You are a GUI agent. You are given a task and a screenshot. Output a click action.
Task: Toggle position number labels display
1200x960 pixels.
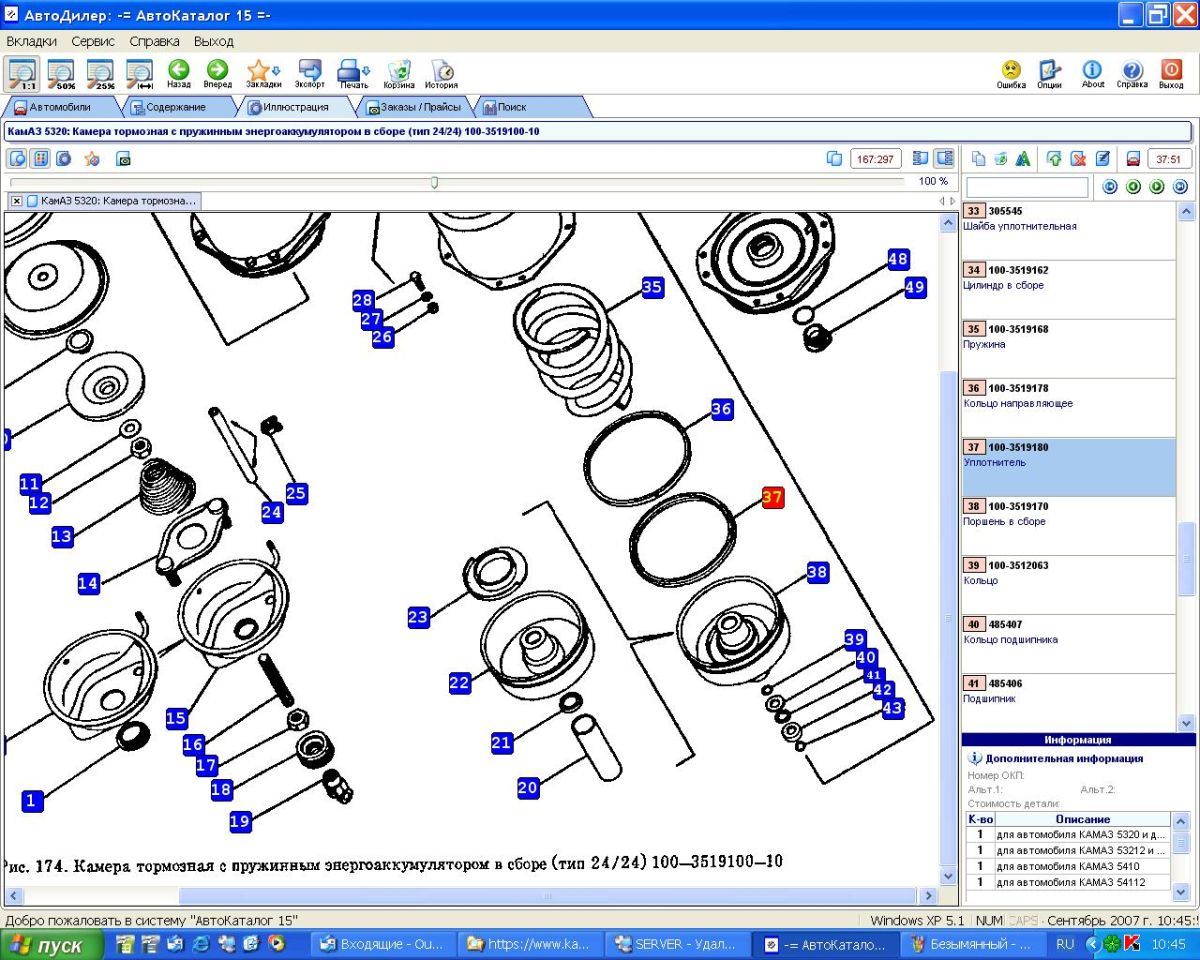[x=40, y=158]
